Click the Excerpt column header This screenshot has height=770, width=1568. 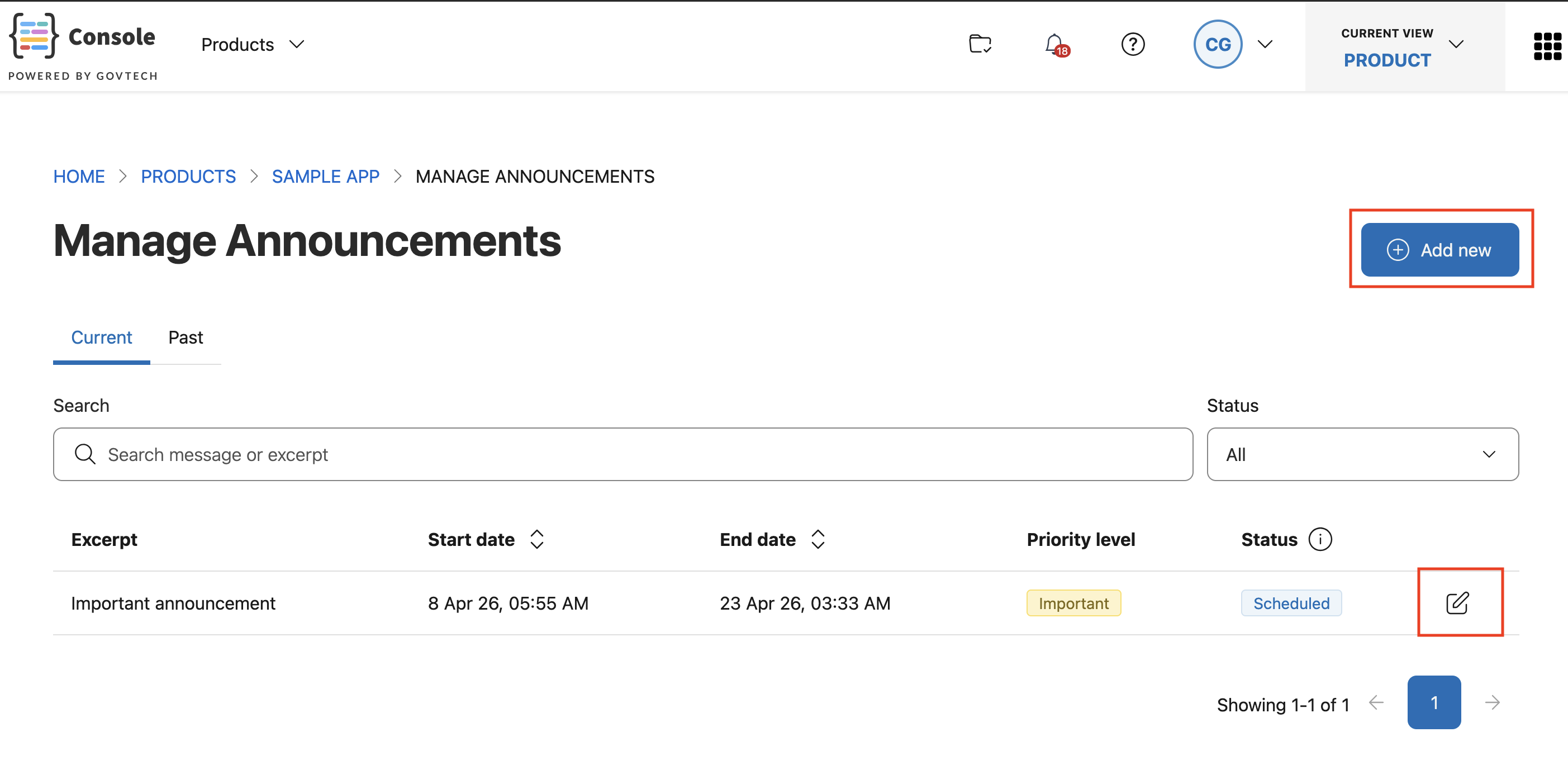pyautogui.click(x=104, y=539)
